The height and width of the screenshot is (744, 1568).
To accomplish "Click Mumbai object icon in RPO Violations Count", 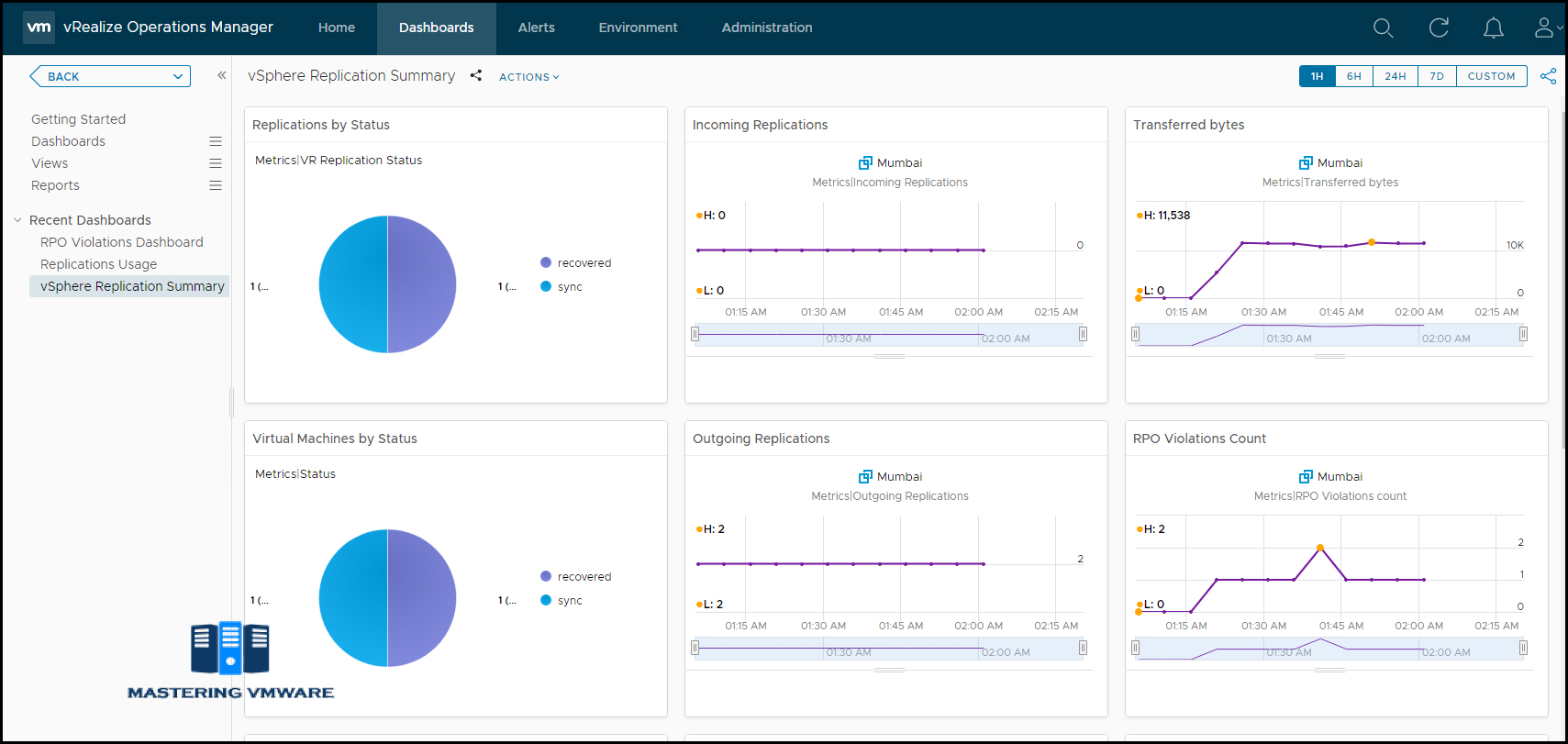I will (1306, 476).
